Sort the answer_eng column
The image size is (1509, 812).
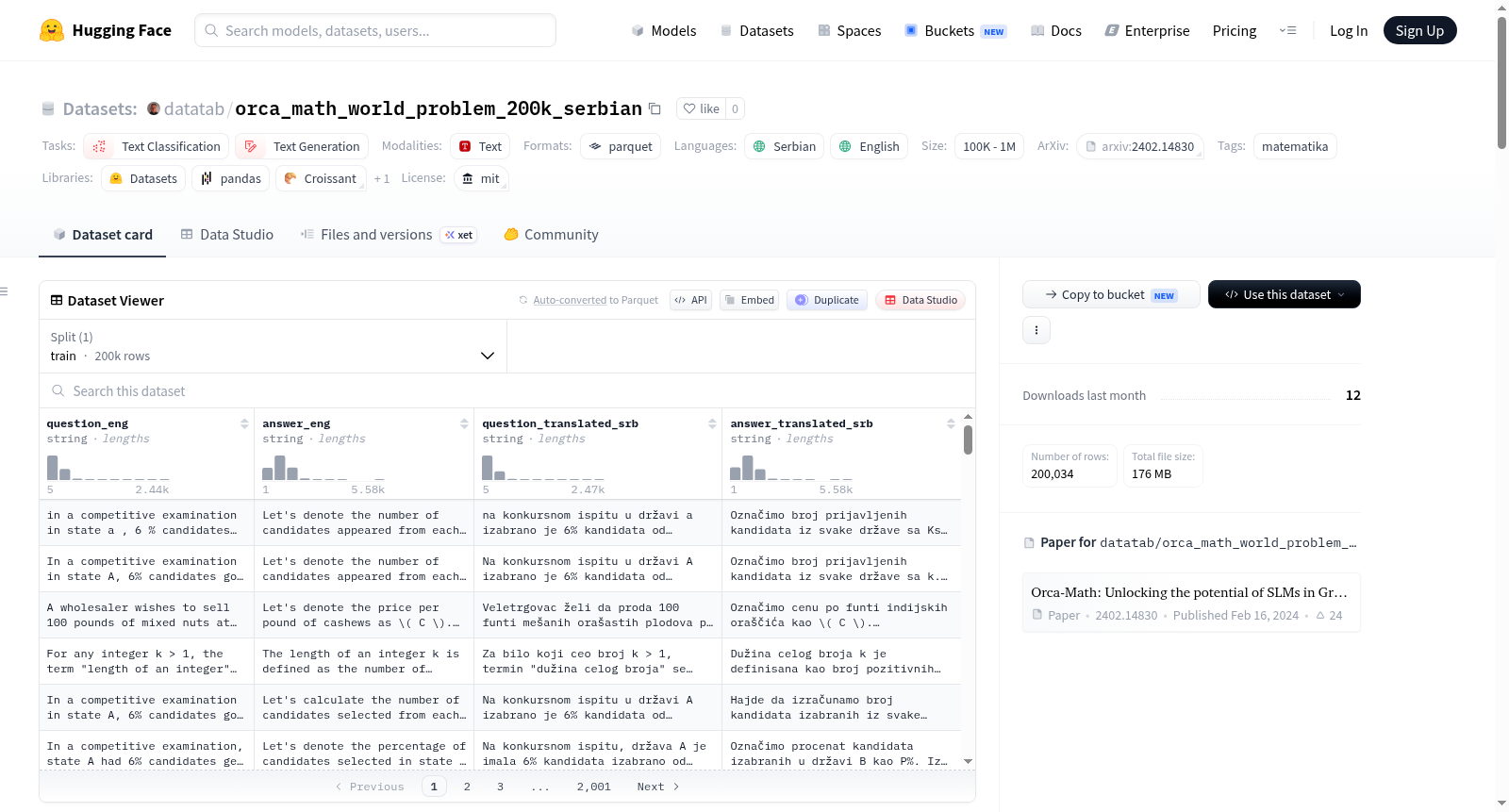(x=464, y=423)
